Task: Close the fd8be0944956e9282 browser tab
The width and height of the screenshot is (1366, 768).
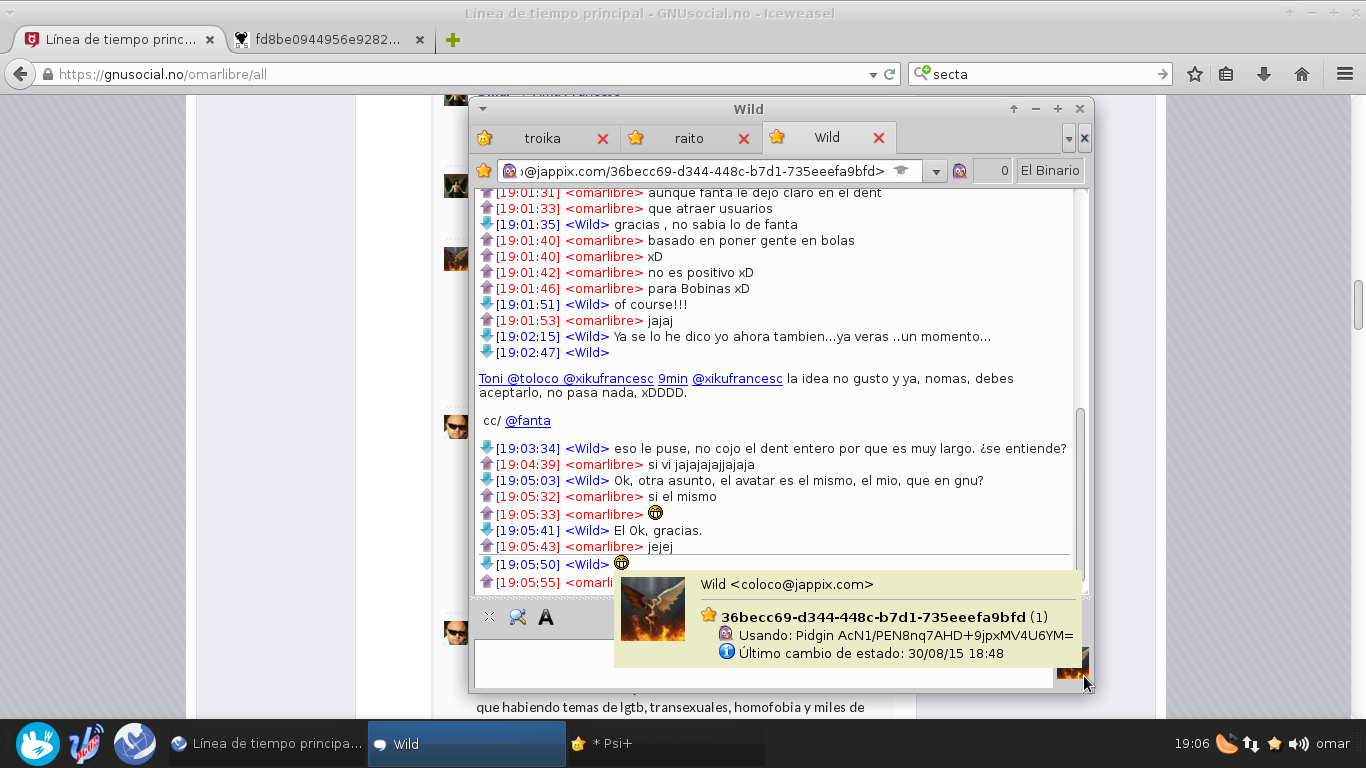Action: pos(420,40)
